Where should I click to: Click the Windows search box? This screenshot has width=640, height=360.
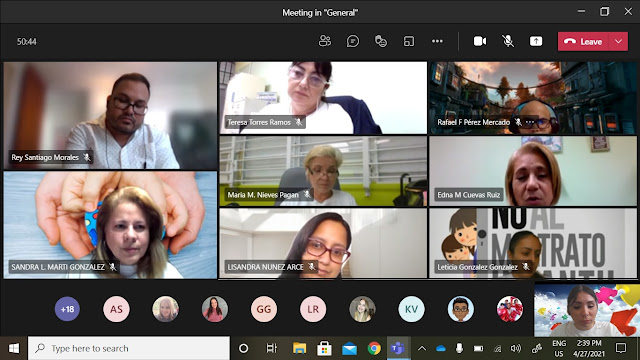pos(129,348)
